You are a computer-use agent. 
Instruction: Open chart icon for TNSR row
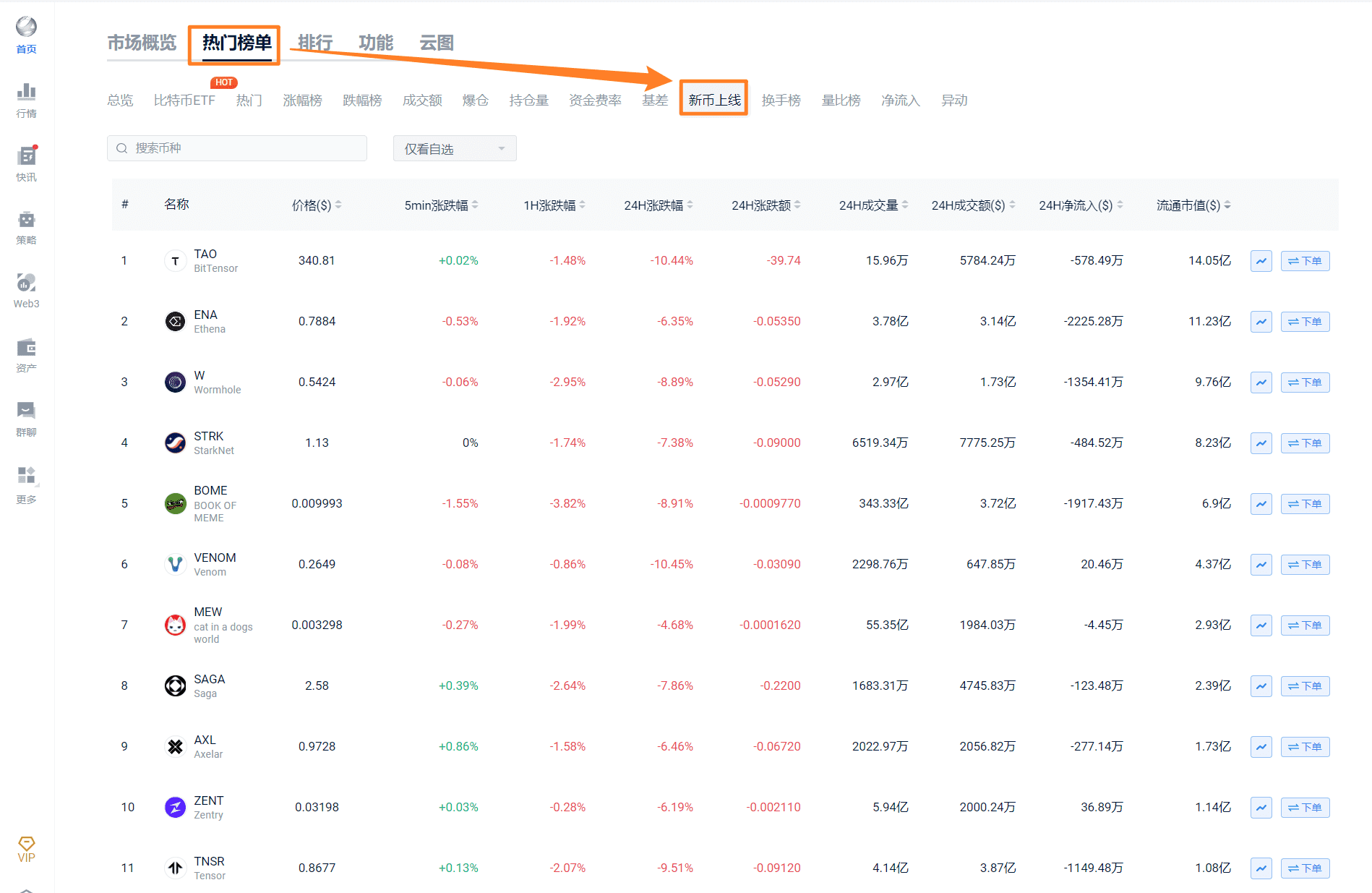pyautogui.click(x=1261, y=868)
